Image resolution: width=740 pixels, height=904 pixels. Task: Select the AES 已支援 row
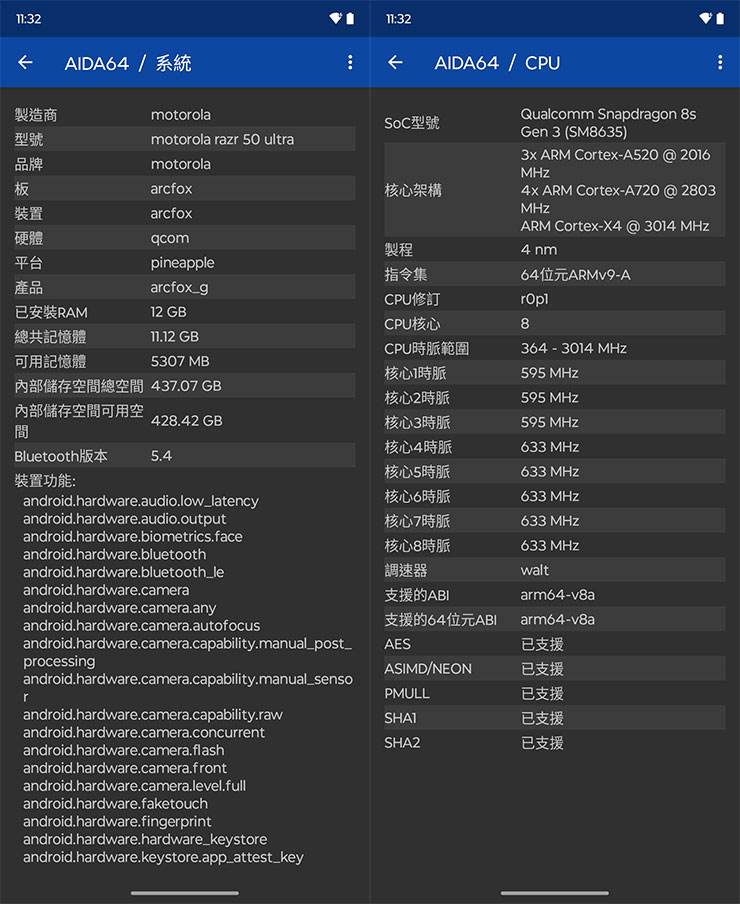click(554, 644)
